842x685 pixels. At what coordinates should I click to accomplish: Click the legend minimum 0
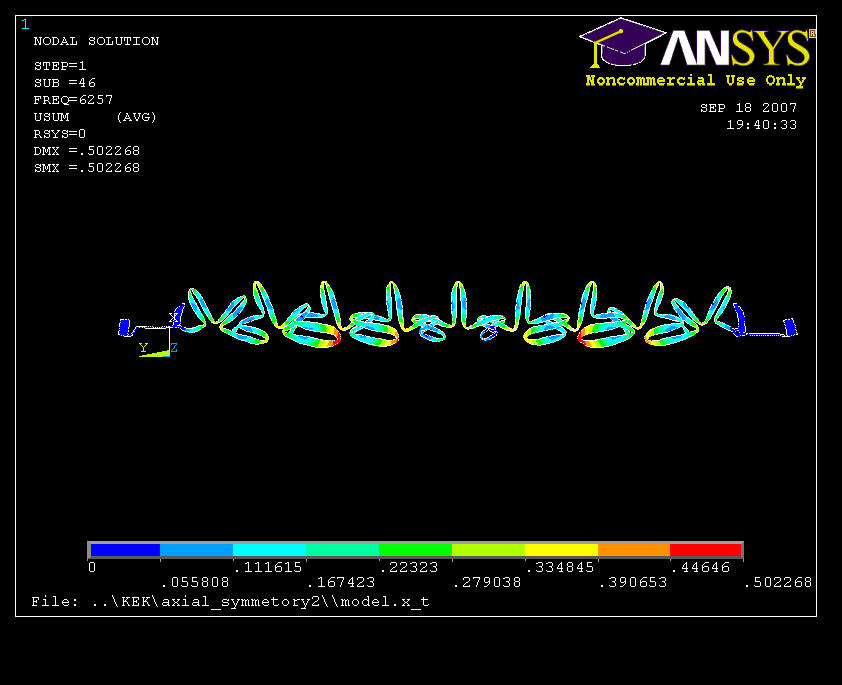click(x=92, y=567)
